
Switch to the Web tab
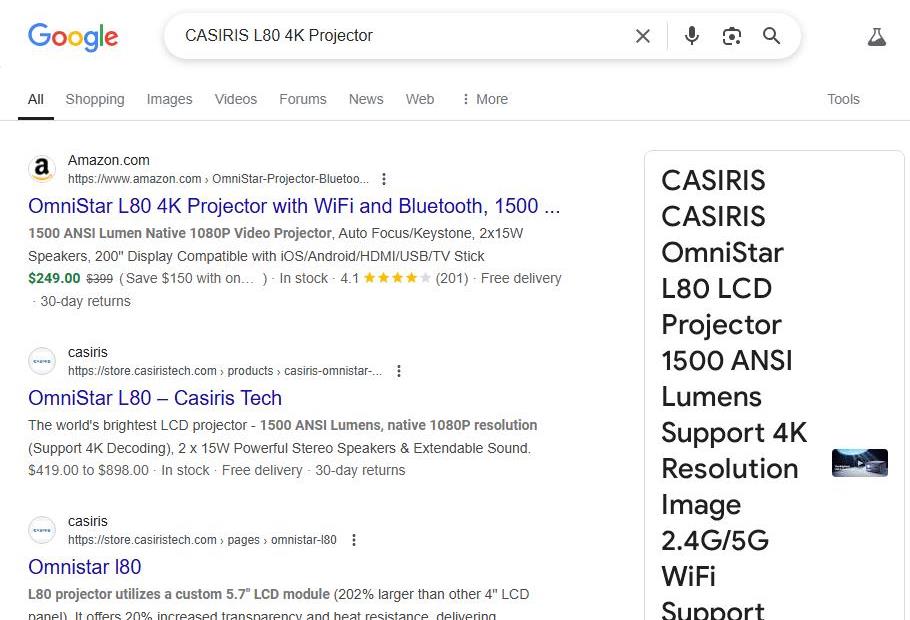coord(420,99)
